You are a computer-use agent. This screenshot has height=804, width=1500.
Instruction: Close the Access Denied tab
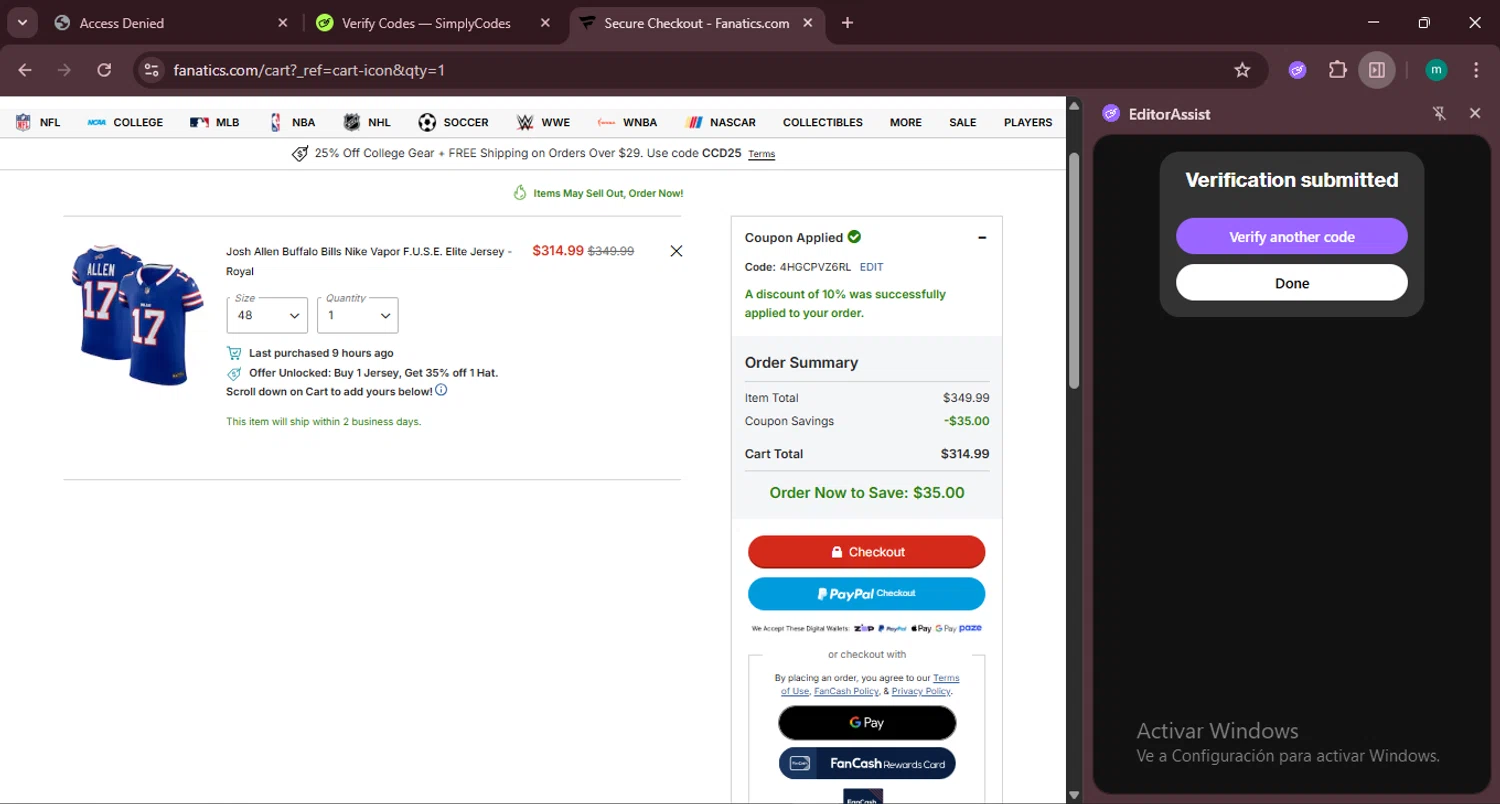(282, 23)
